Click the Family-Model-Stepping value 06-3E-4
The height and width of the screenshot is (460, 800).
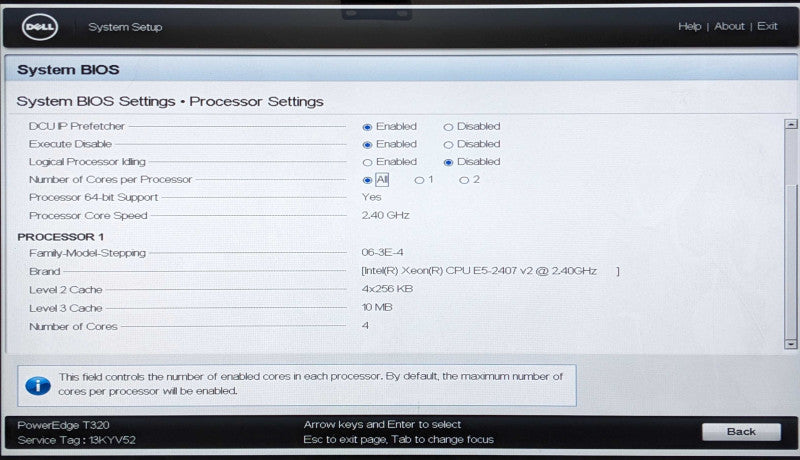(382, 252)
